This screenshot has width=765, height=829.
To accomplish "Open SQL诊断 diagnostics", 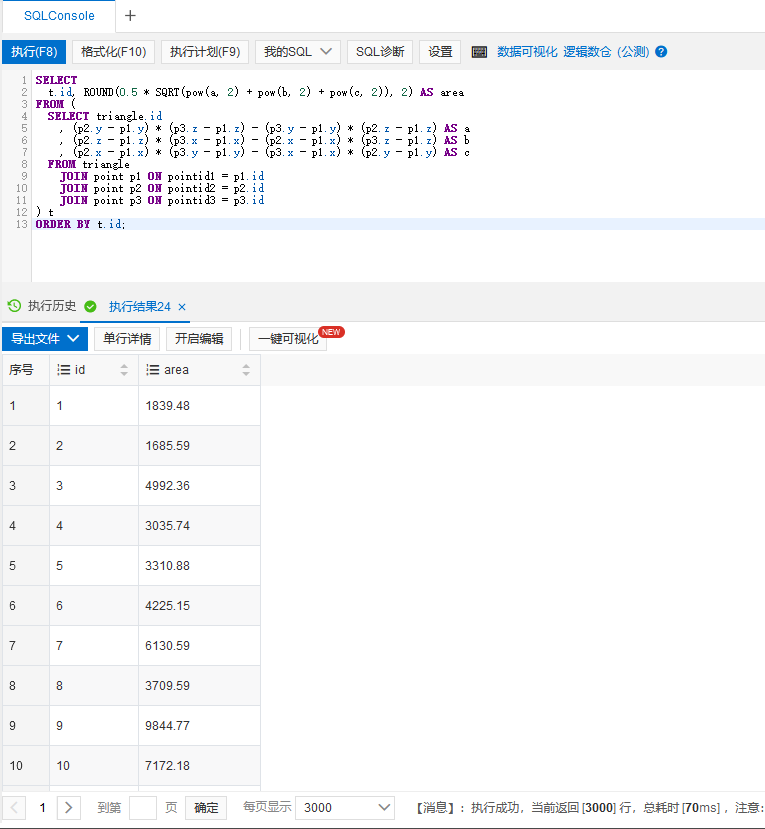I will click(x=380, y=52).
